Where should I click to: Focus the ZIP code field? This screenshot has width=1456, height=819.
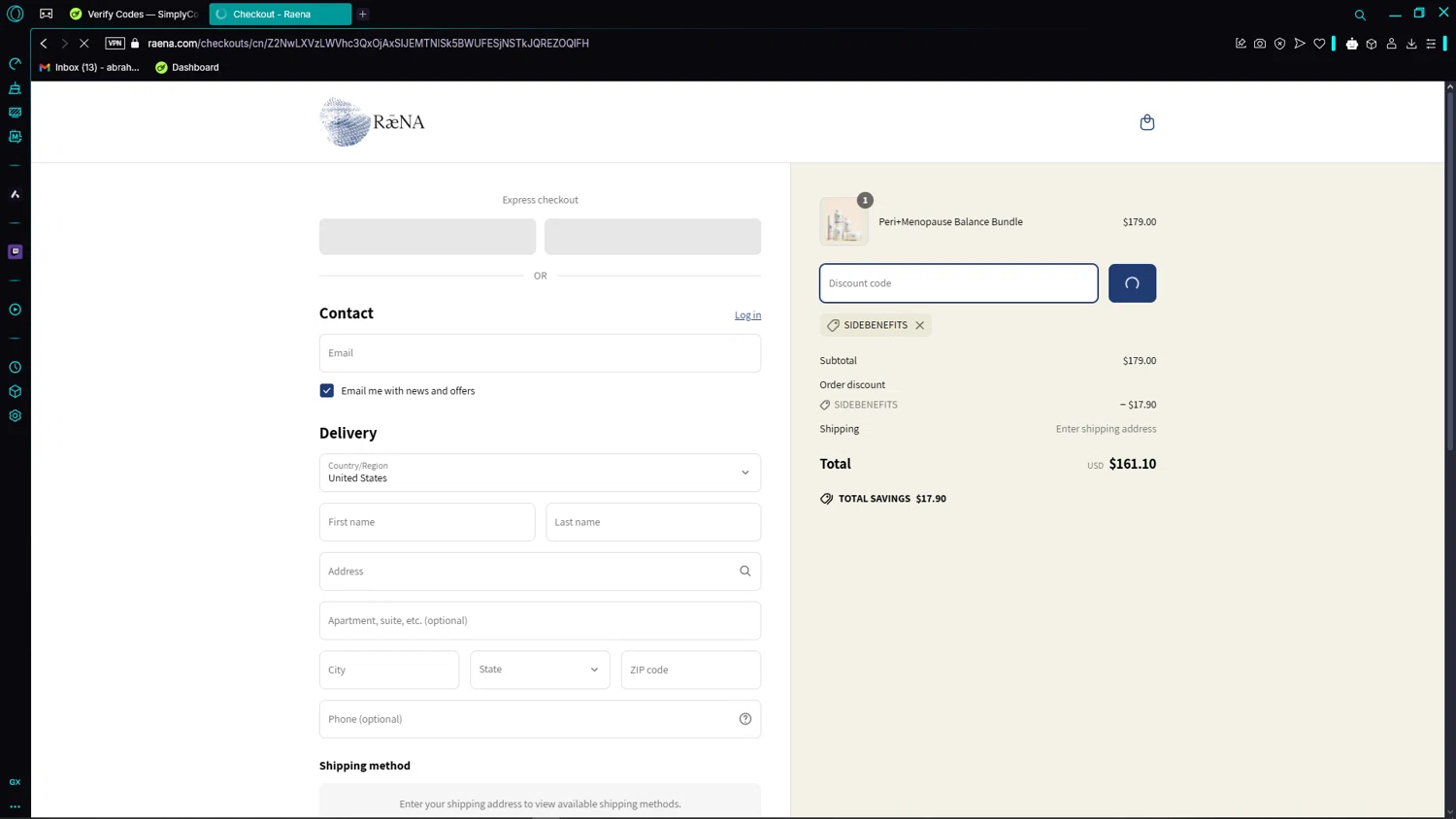point(691,670)
